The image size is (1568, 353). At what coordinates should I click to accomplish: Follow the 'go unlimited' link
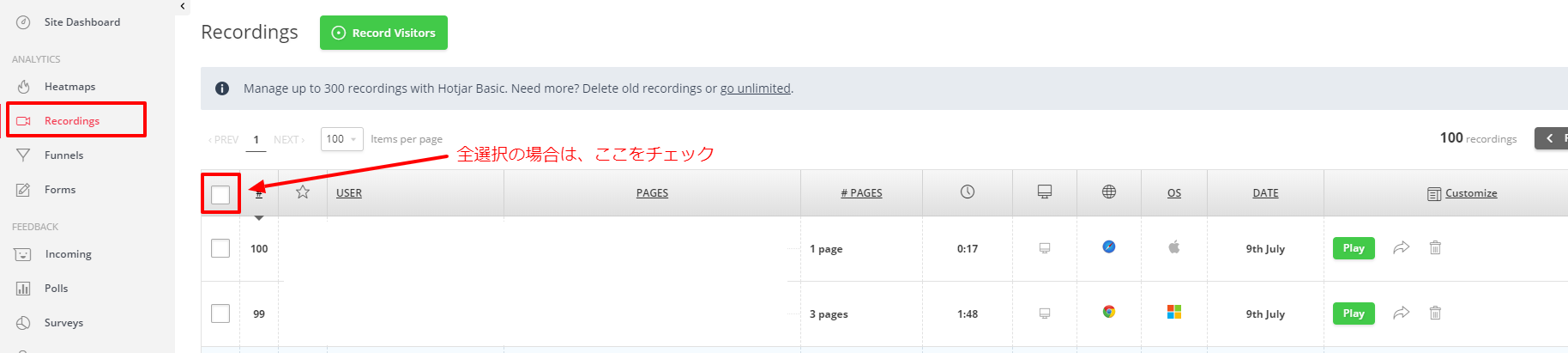[x=755, y=88]
